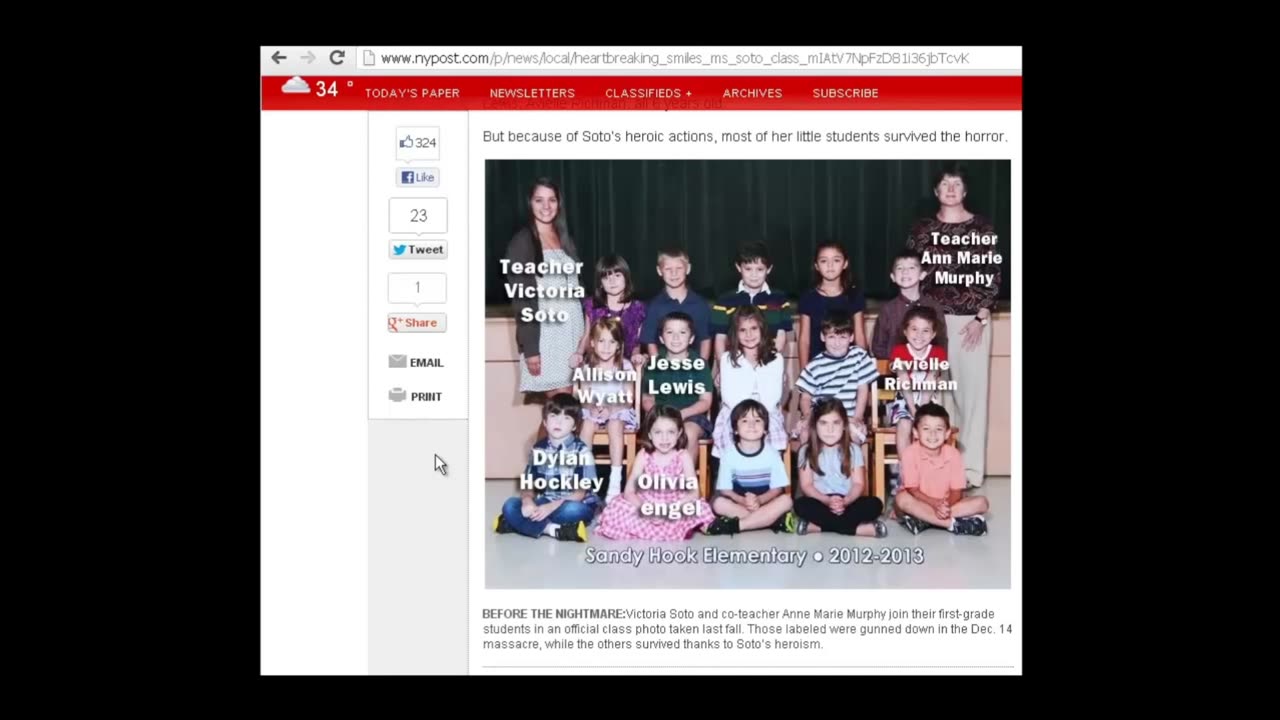1280x720 pixels.
Task: Select the nypost.com address bar URL
Action: click(x=675, y=58)
